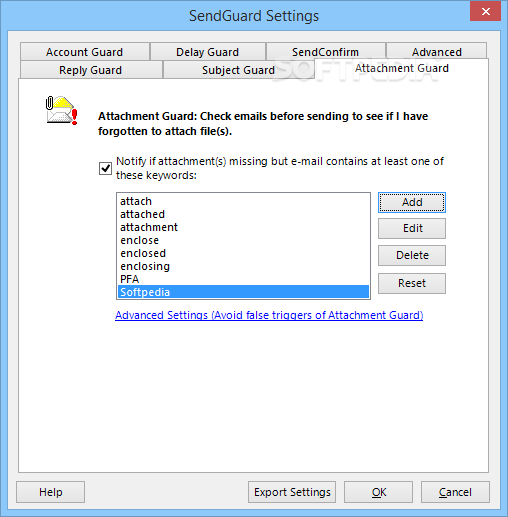
Task: Reset the keyword list
Action: point(412,283)
